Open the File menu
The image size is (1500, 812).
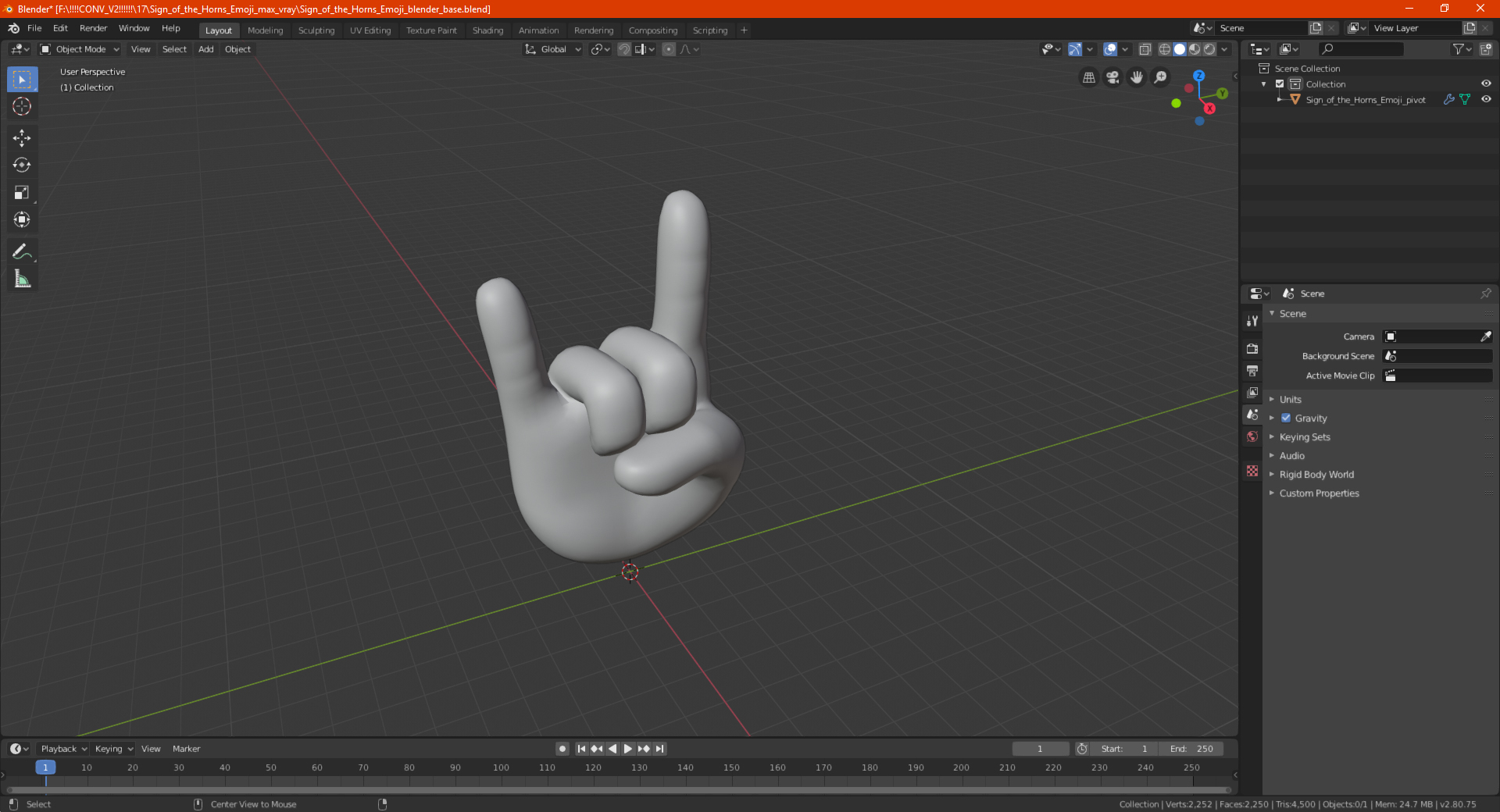pyautogui.click(x=34, y=28)
